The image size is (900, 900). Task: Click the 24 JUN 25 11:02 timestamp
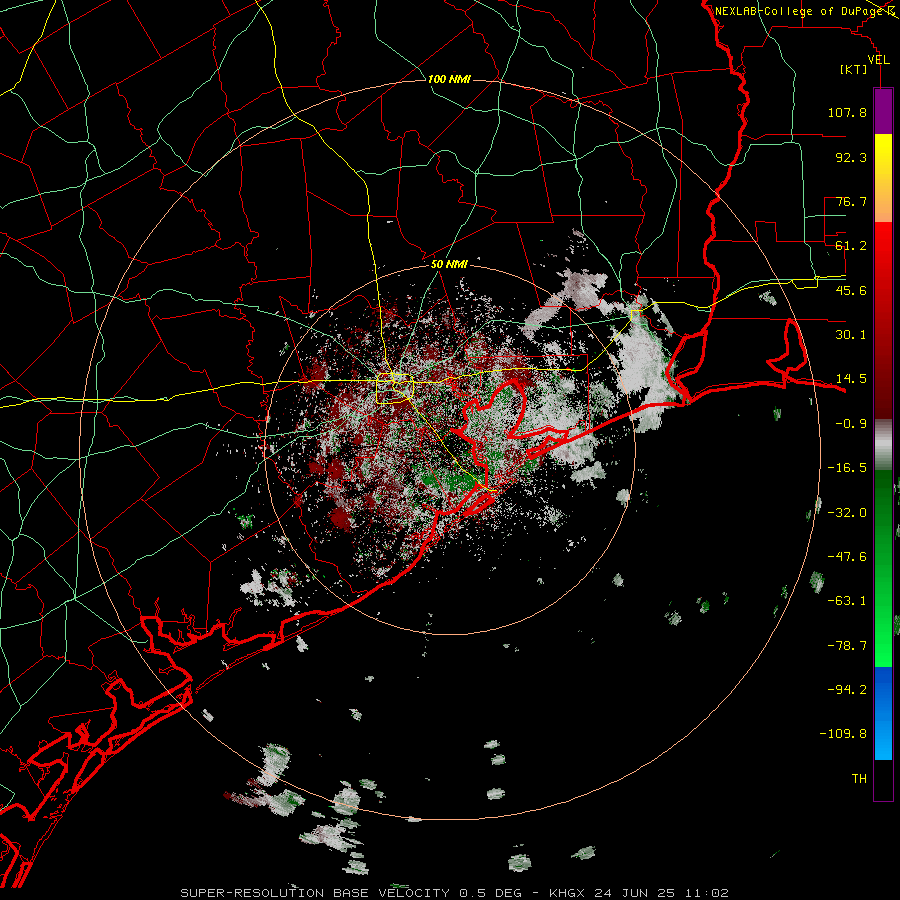[x=661, y=893]
